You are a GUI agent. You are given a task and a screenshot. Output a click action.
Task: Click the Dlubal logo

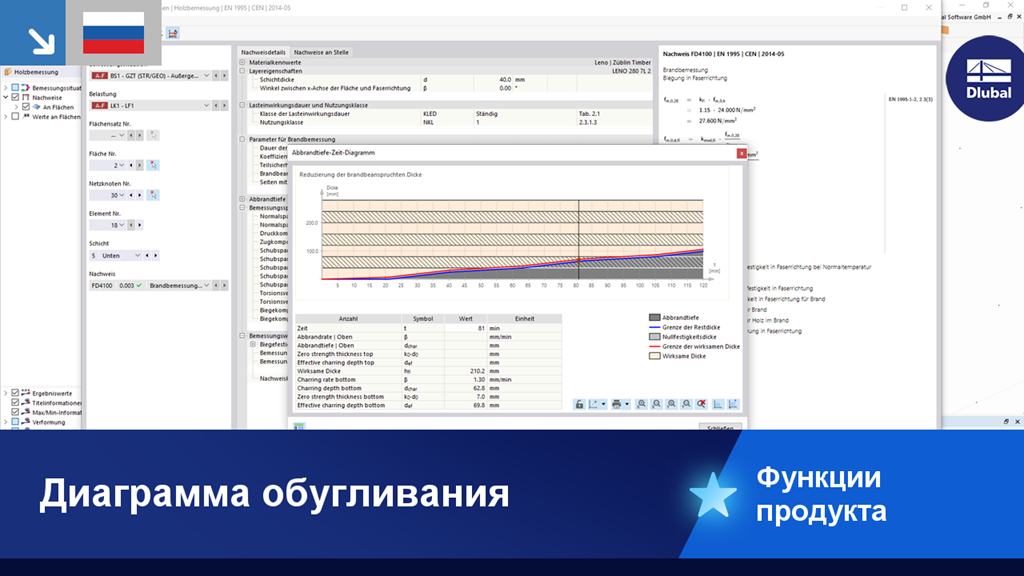[x=988, y=78]
